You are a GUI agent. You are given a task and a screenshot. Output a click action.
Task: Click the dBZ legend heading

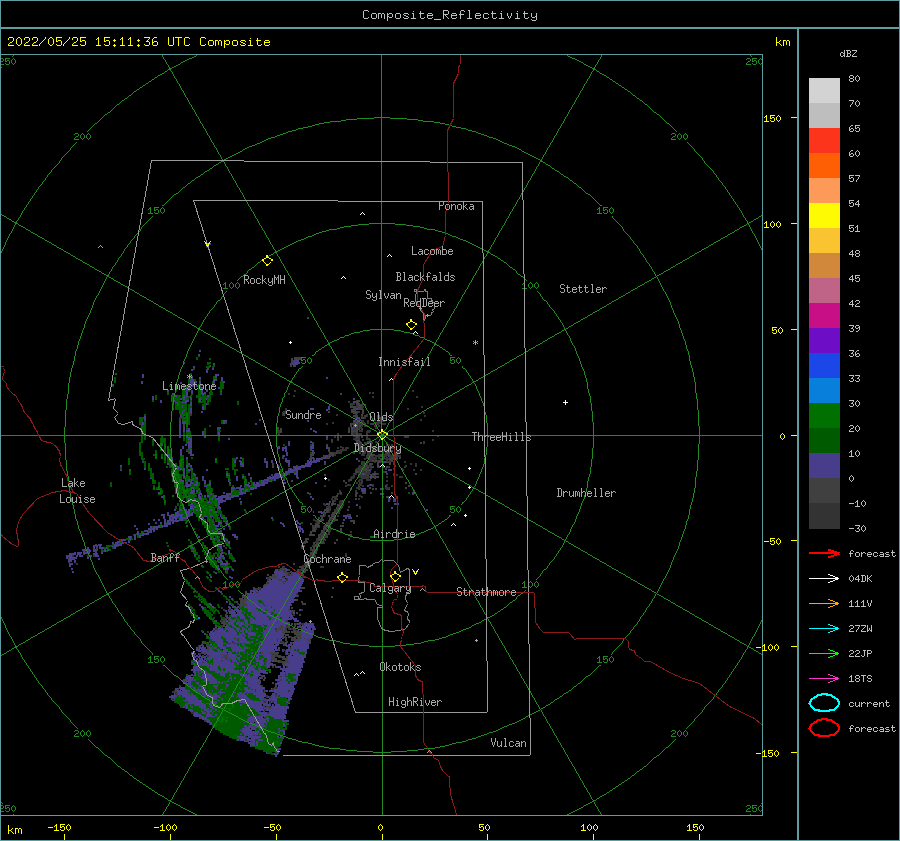click(848, 53)
